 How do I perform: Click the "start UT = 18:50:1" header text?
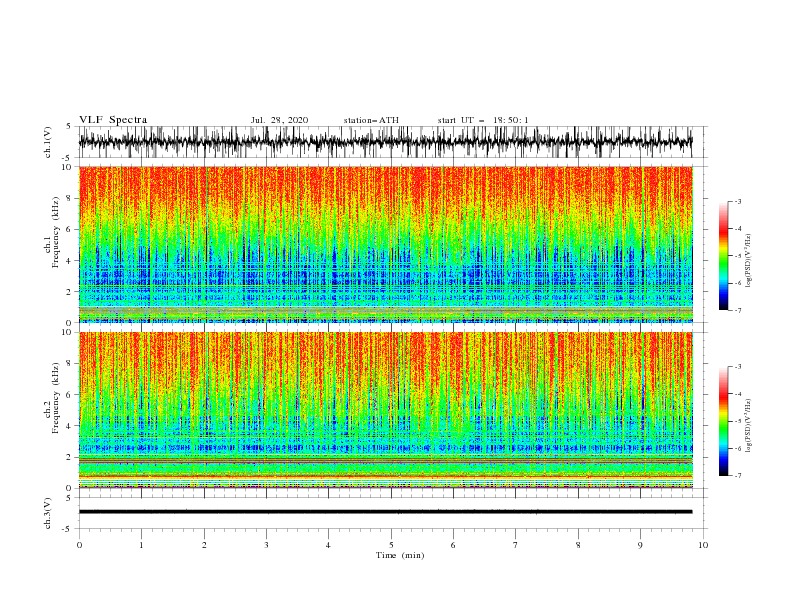[483, 120]
